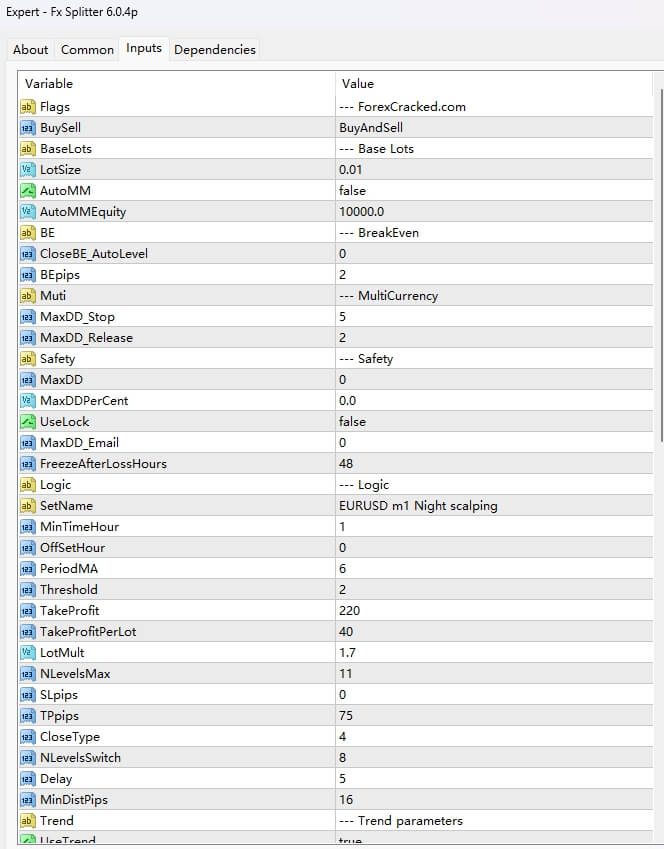Click the blue '123' integer icon beside BuySell
Image resolution: width=664 pixels, height=849 pixels.
27,127
